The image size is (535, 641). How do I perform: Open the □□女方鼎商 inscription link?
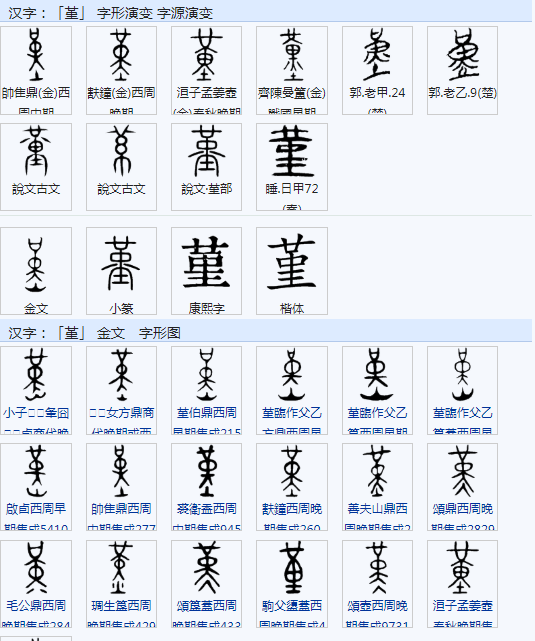(x=121, y=412)
